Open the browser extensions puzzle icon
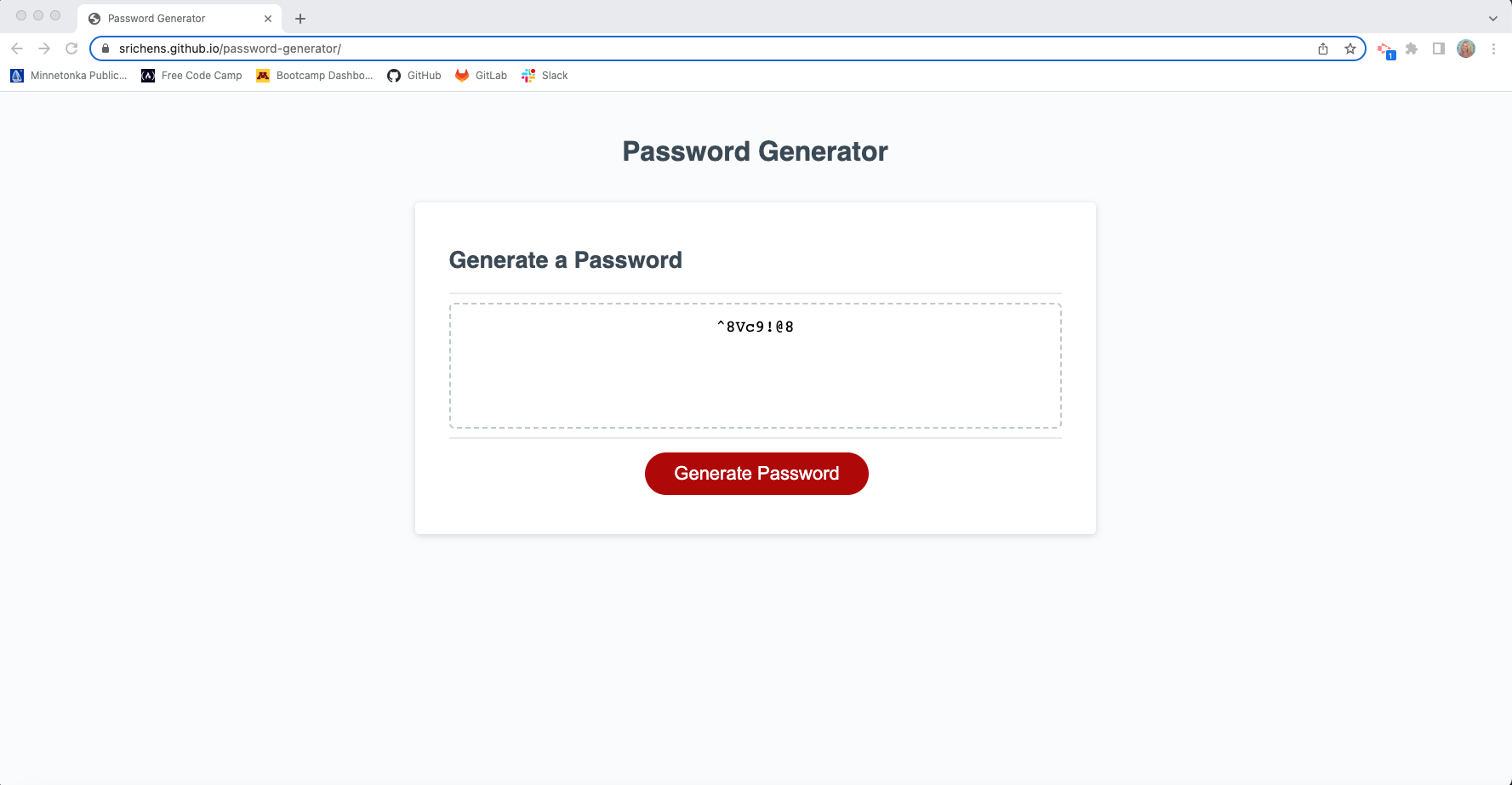Image resolution: width=1512 pixels, height=785 pixels. coord(1411,48)
